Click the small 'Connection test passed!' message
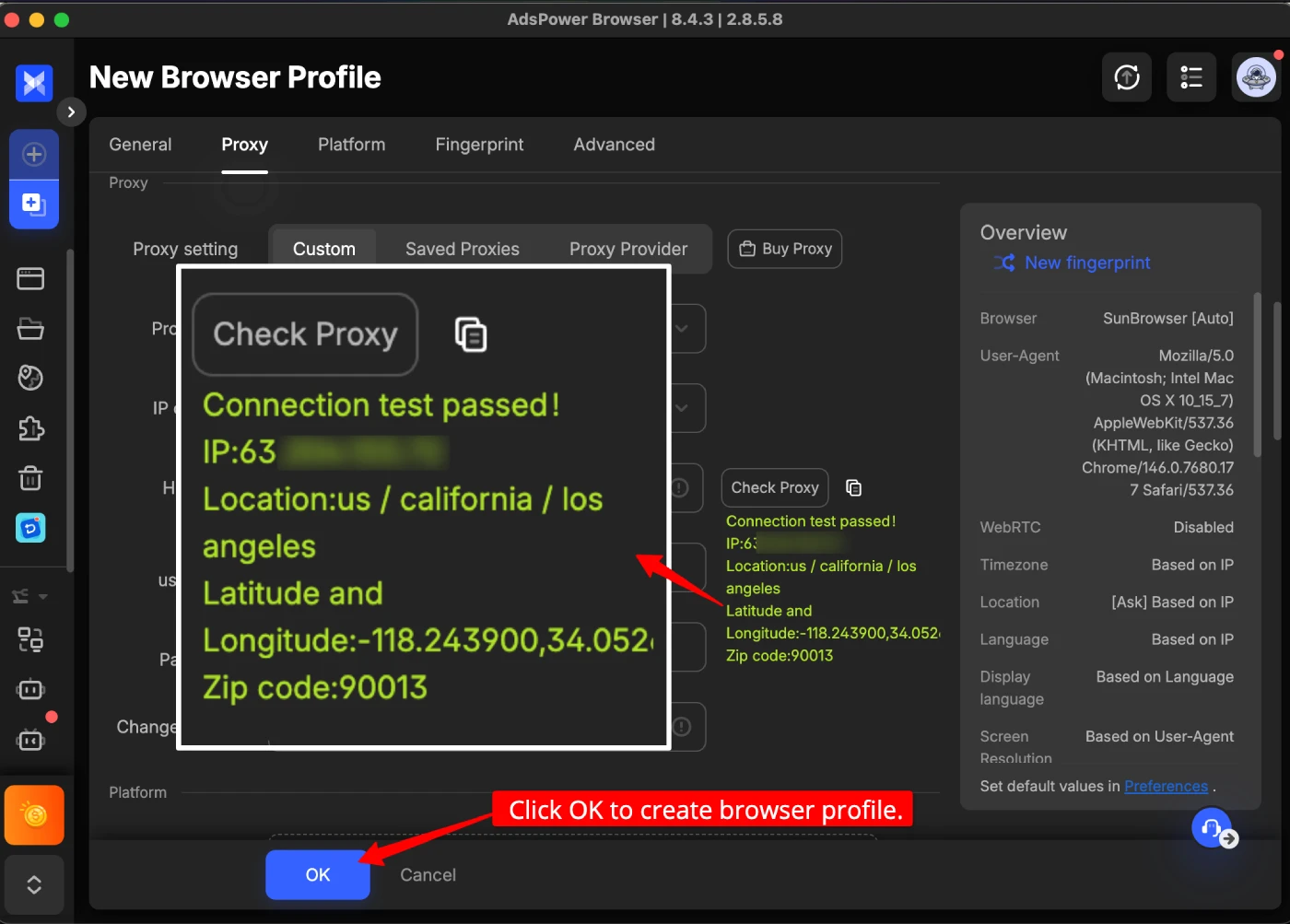The width and height of the screenshot is (1290, 924). point(811,521)
